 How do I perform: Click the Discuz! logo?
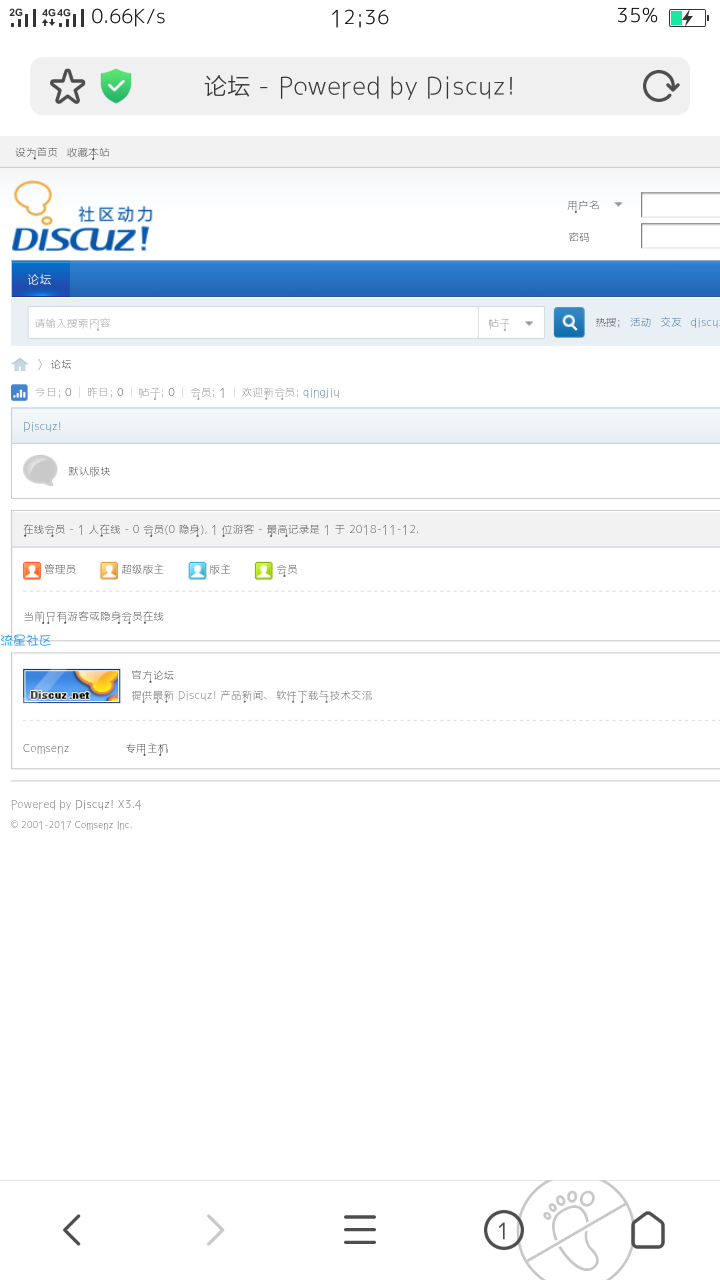[82, 217]
